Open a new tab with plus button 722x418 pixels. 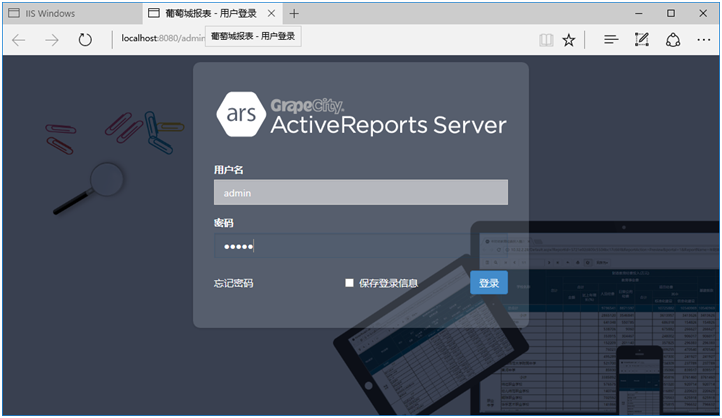[294, 14]
